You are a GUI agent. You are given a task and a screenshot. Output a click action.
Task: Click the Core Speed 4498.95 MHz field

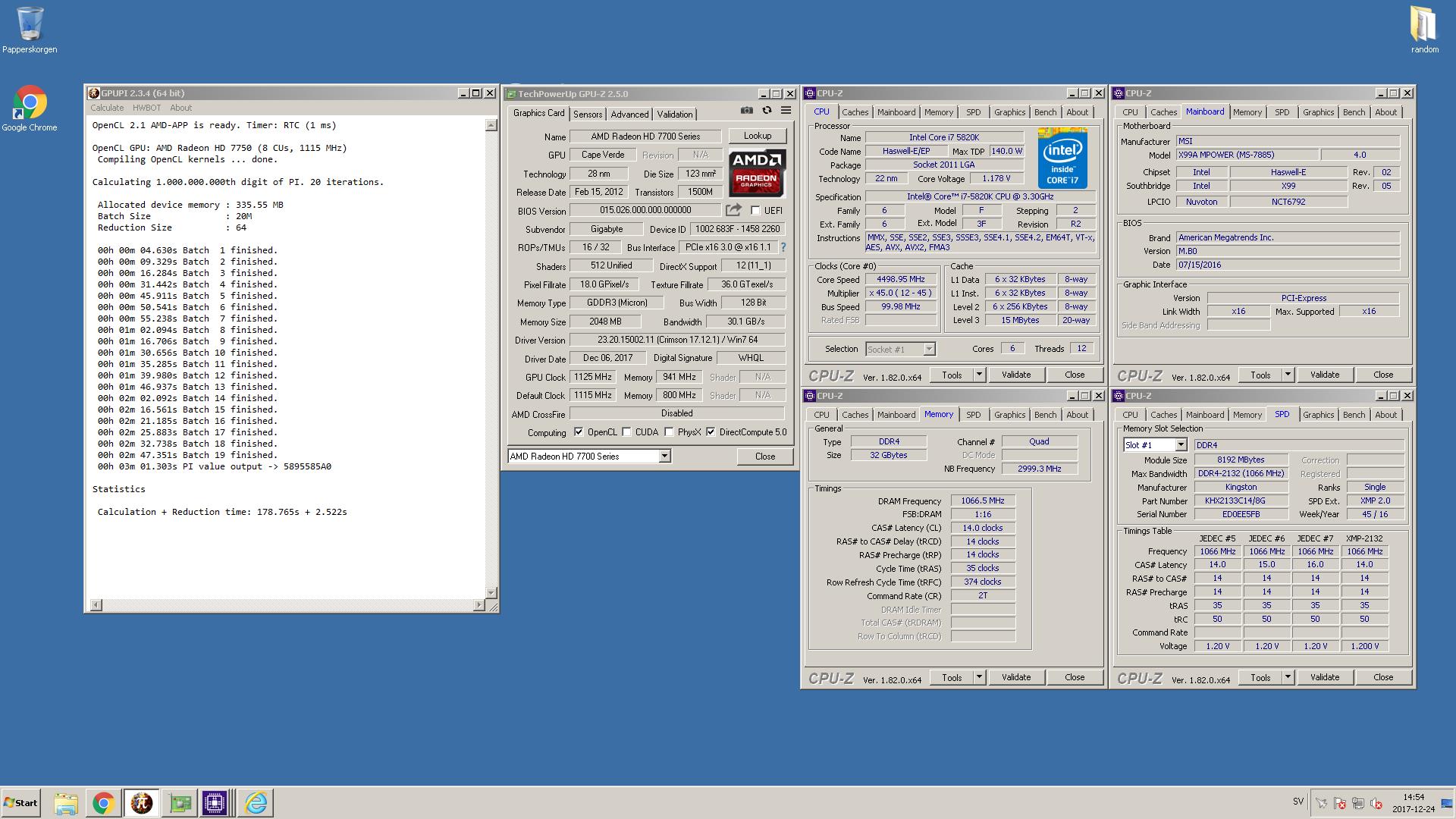[901, 279]
